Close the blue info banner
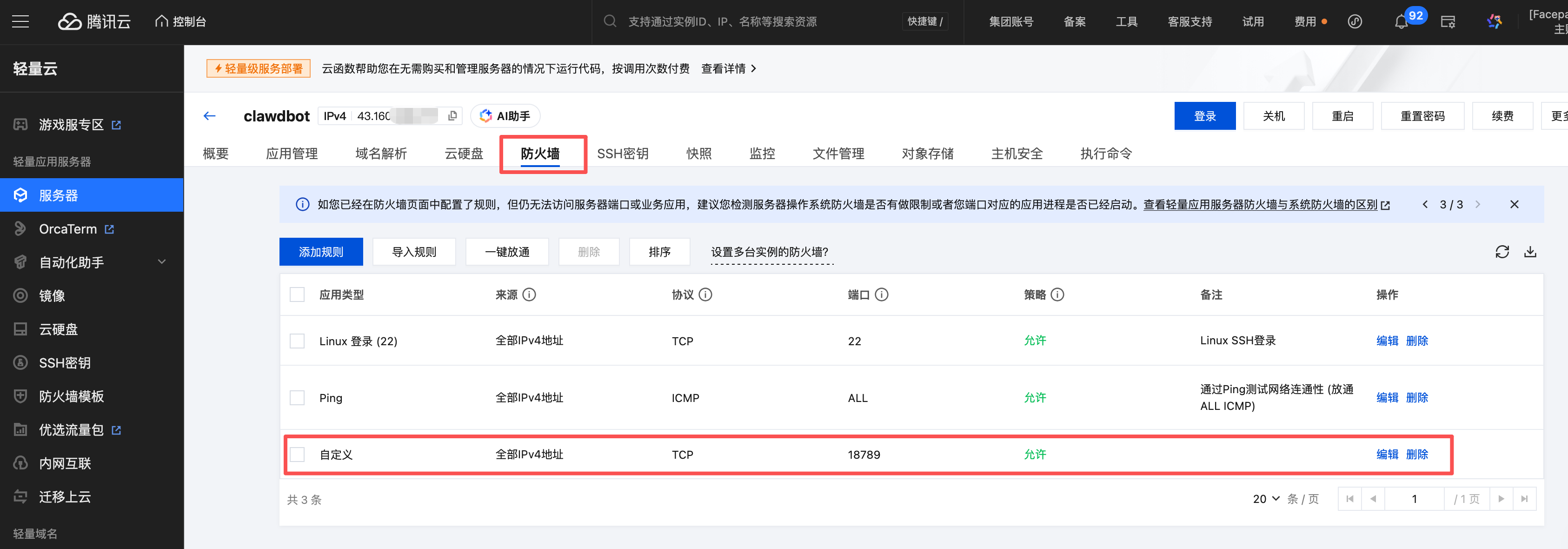 [x=1514, y=205]
